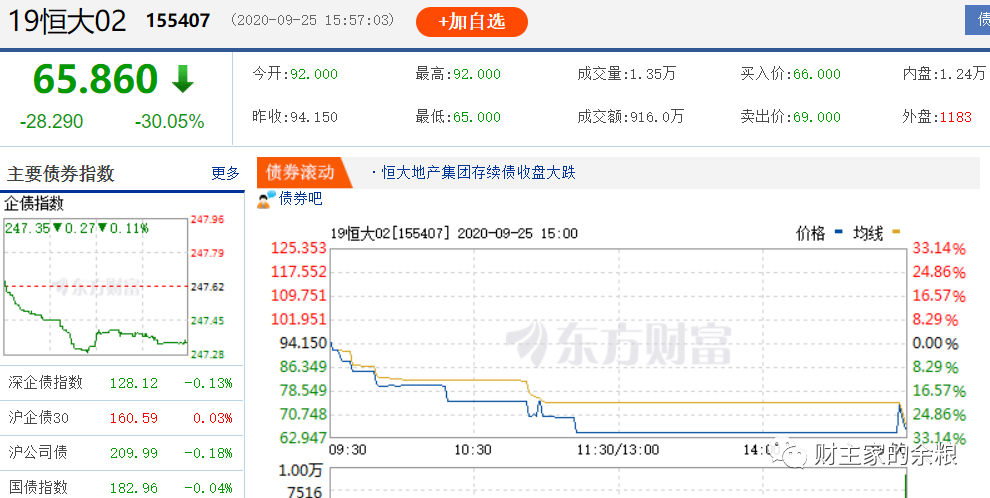Viewport: 990px width, 498px height.
Task: Select the 国债指数 index row
Action: [121, 487]
